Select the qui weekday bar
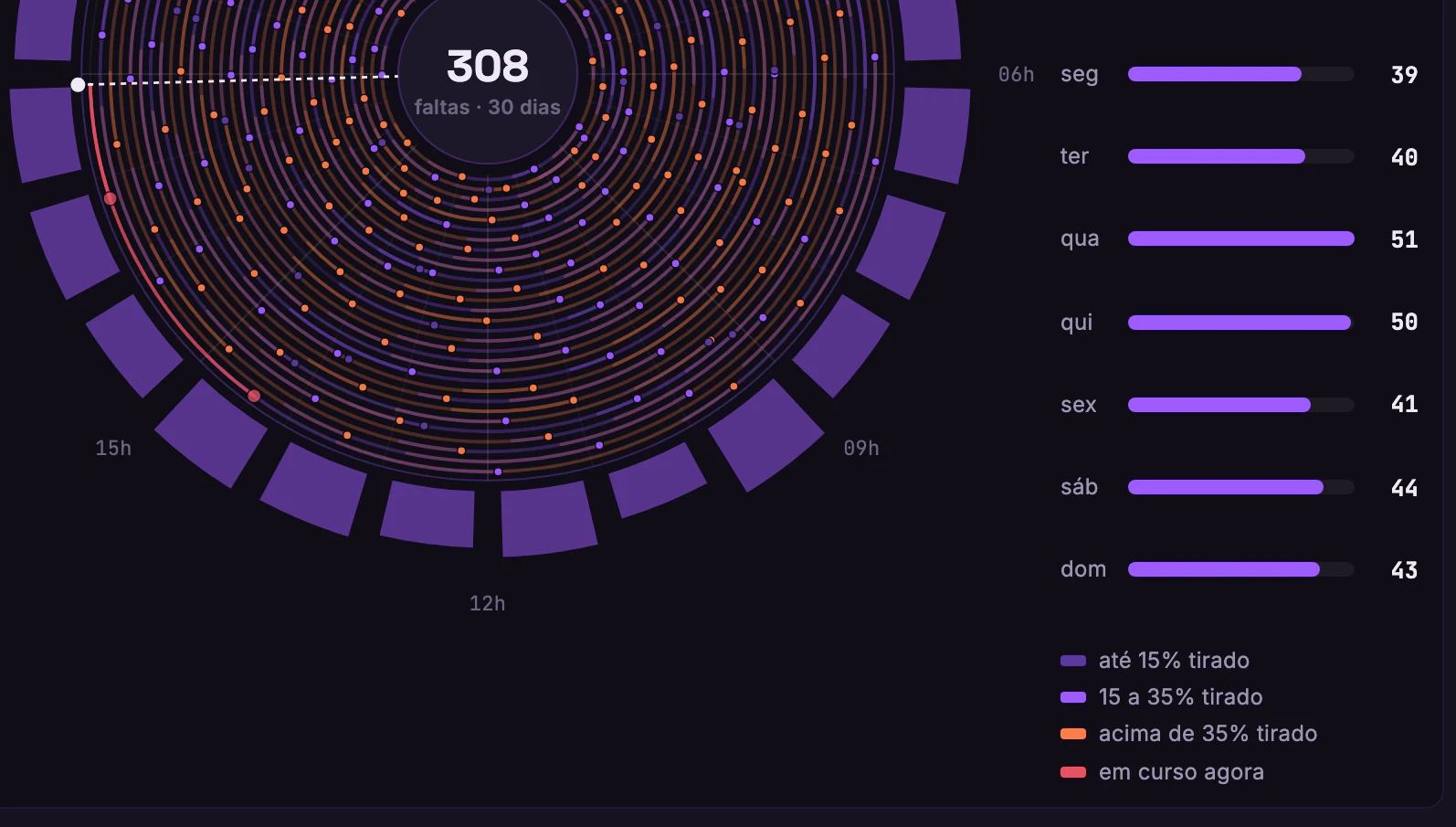Viewport: 1456px width, 827px height. pyautogui.click(x=1240, y=323)
